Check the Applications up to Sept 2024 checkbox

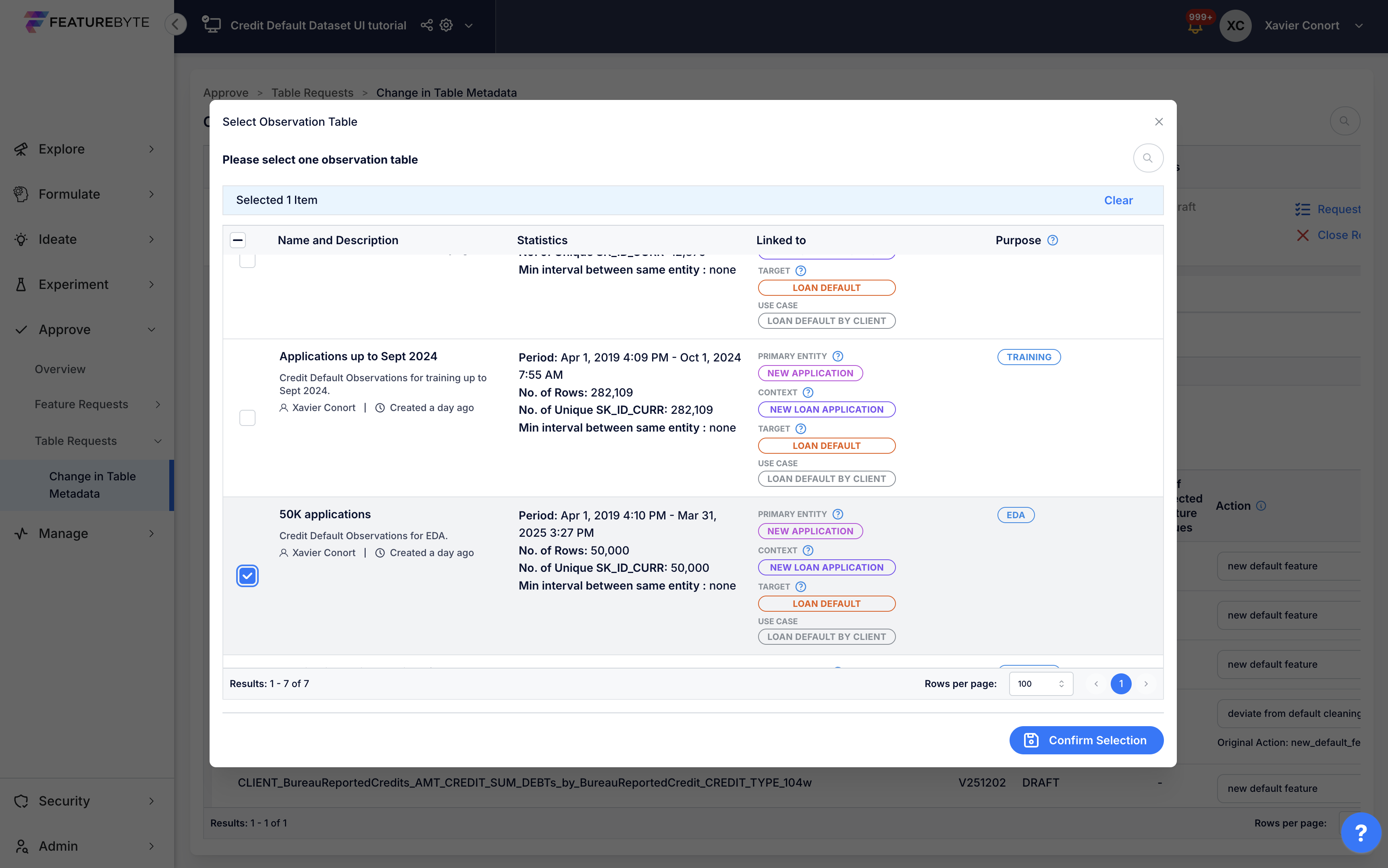247,418
